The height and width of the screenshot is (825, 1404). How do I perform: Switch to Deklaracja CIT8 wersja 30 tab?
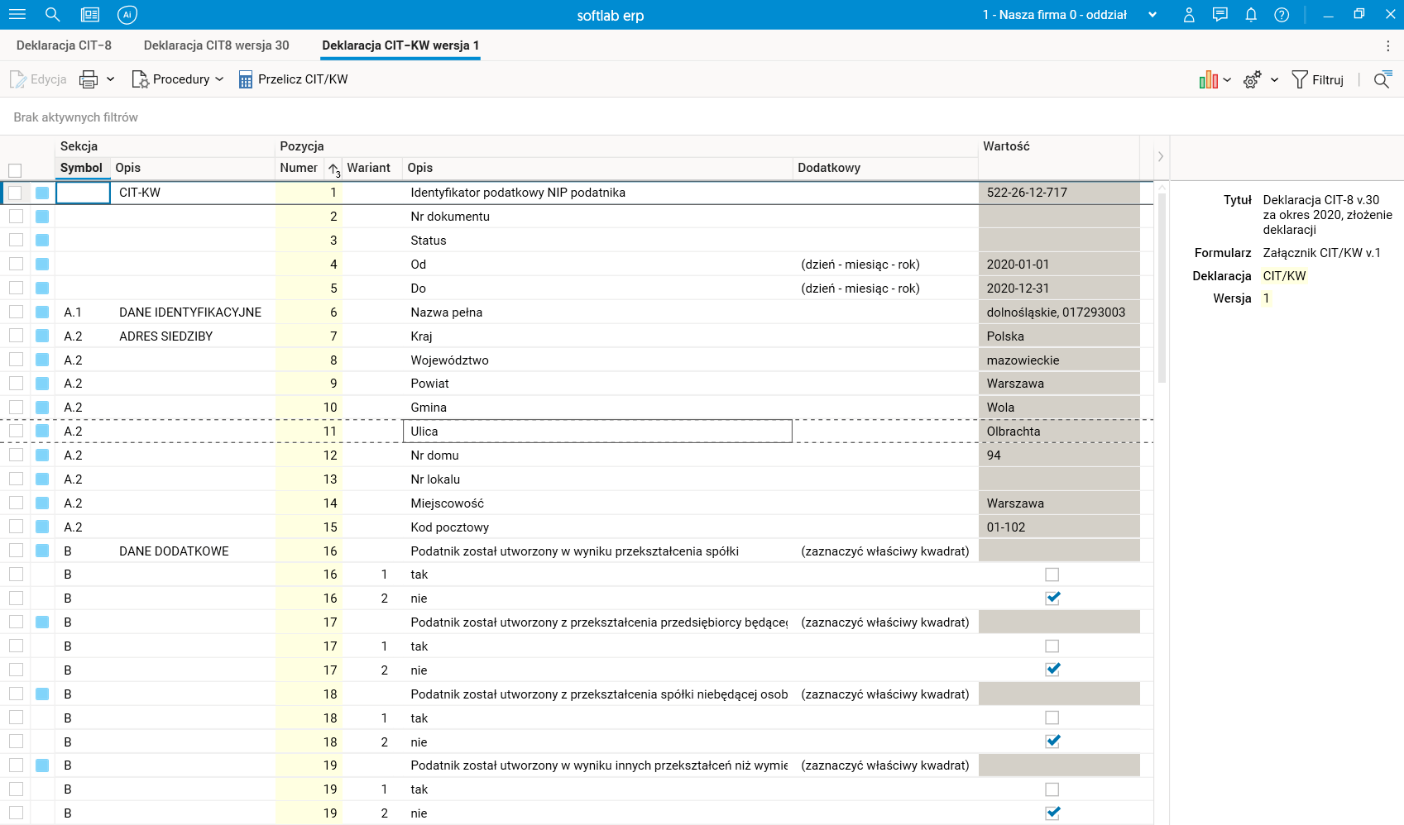216,46
